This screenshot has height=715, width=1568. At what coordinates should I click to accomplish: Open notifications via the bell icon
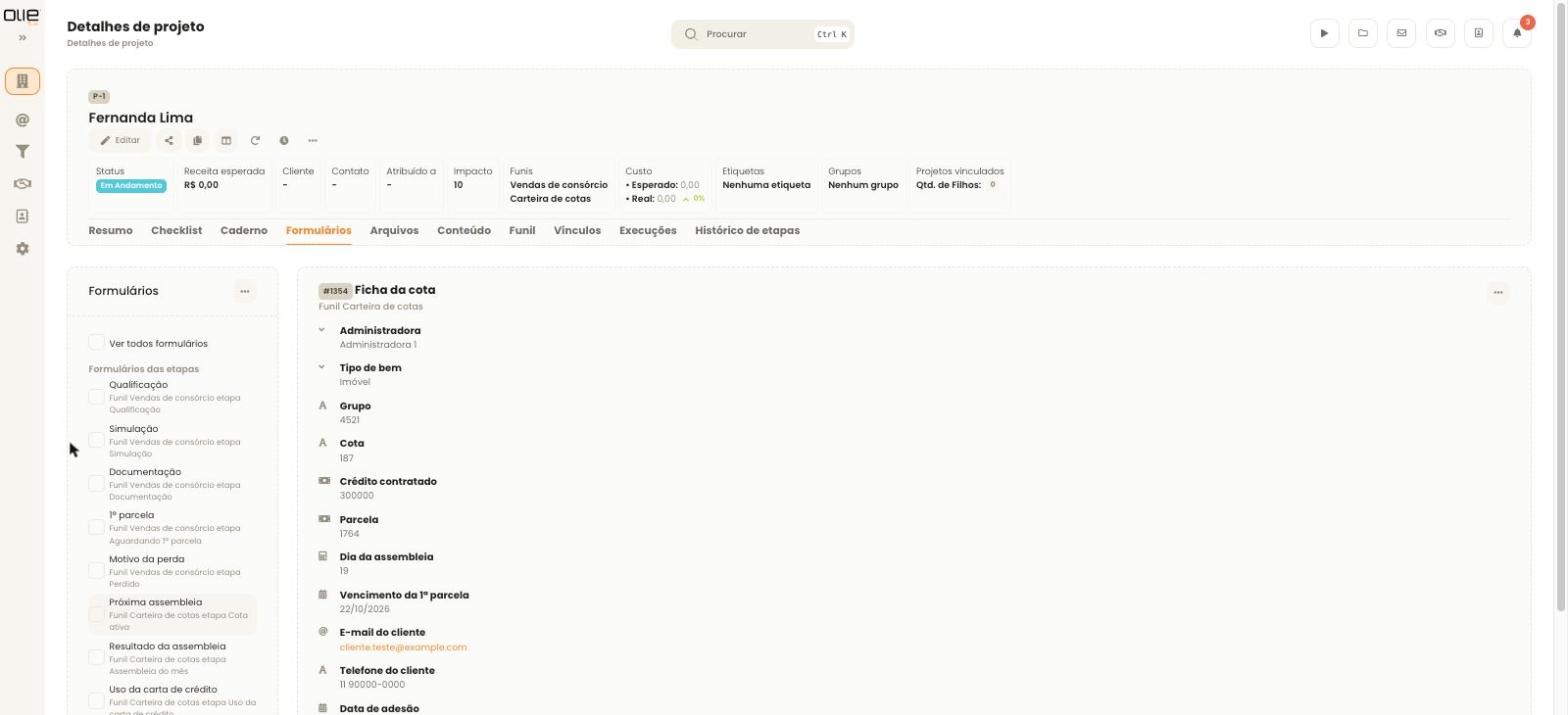click(1517, 33)
